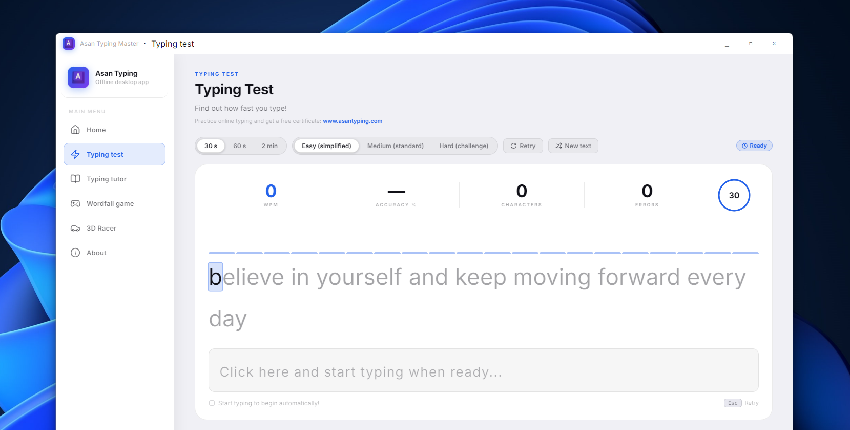Click the word 'day' in the passage

point(228,319)
